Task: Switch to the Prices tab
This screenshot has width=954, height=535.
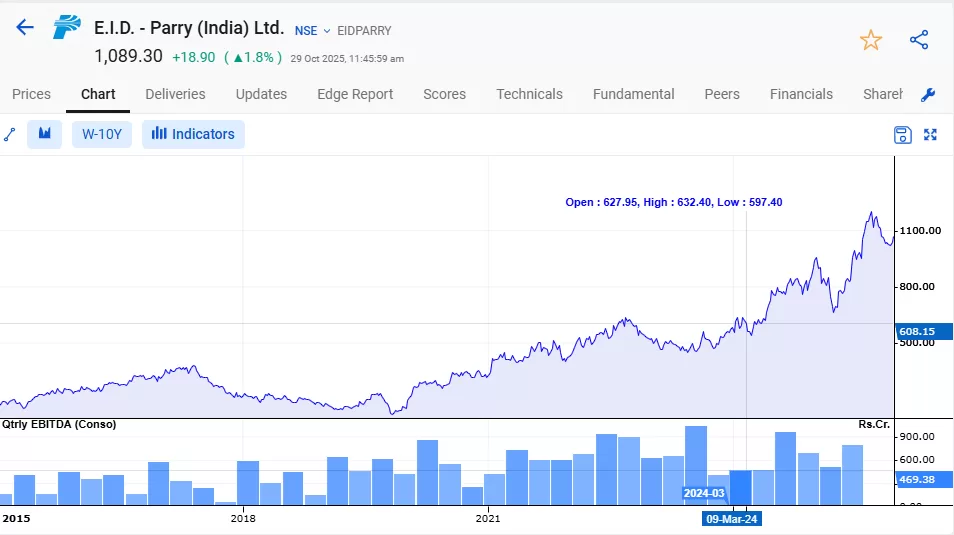Action: click(31, 94)
